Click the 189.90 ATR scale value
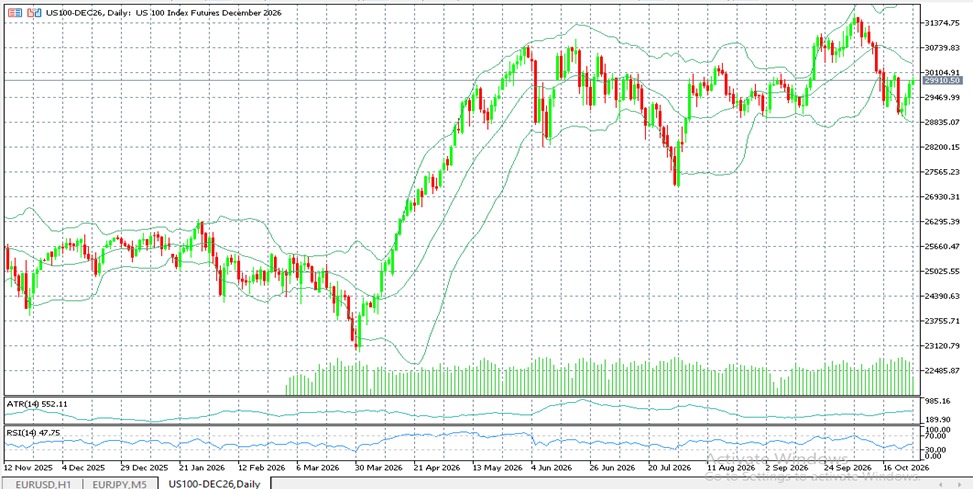The image size is (973, 489). [x=938, y=420]
